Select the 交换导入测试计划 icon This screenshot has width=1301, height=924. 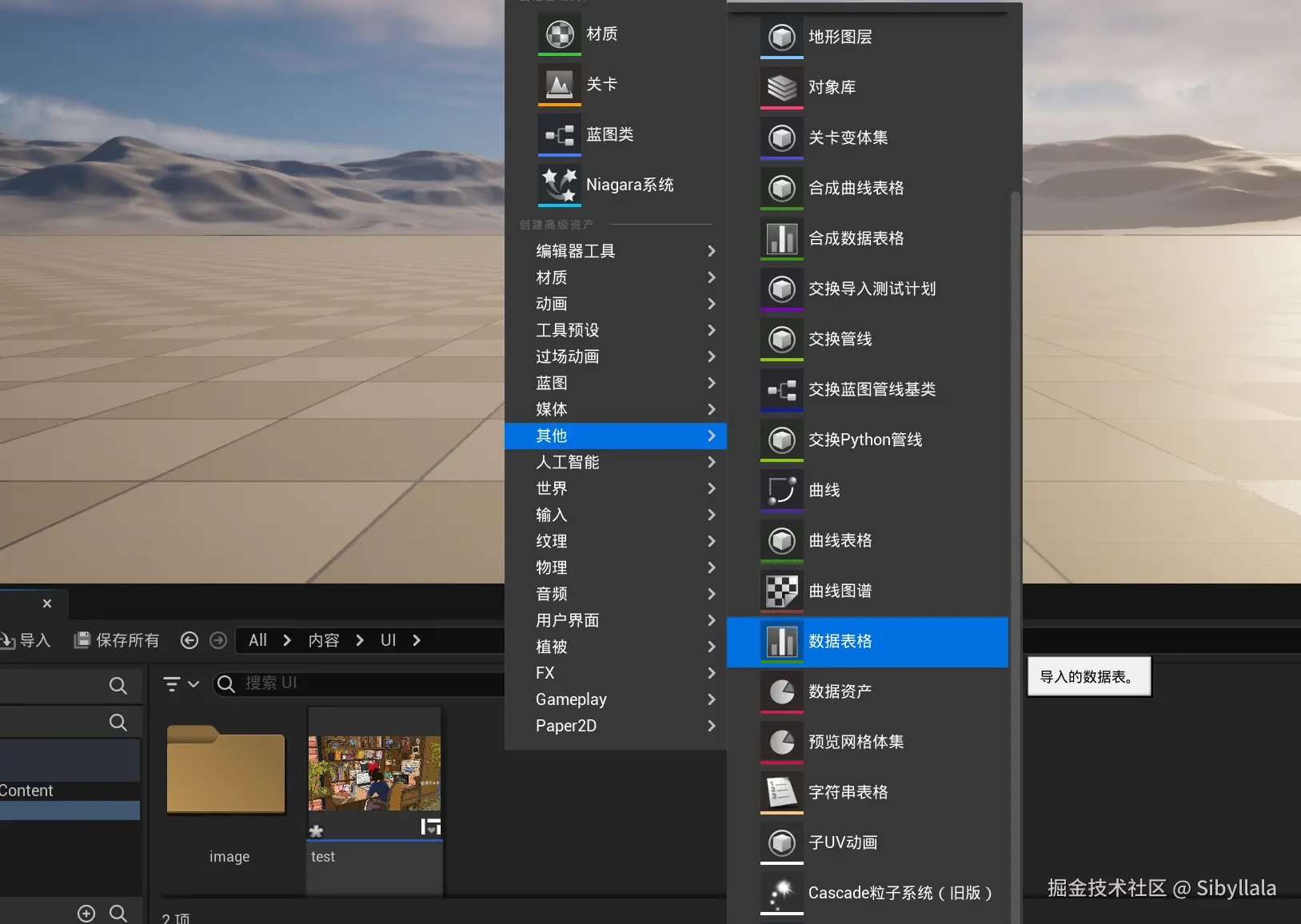click(781, 289)
